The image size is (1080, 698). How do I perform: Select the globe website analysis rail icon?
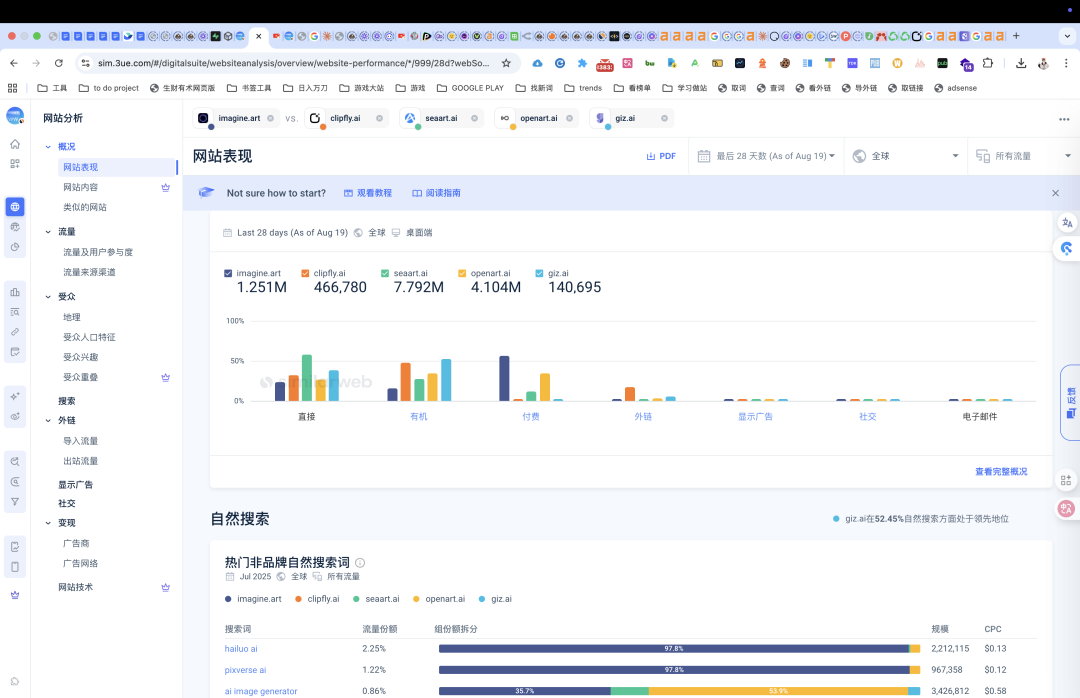pyautogui.click(x=14, y=207)
